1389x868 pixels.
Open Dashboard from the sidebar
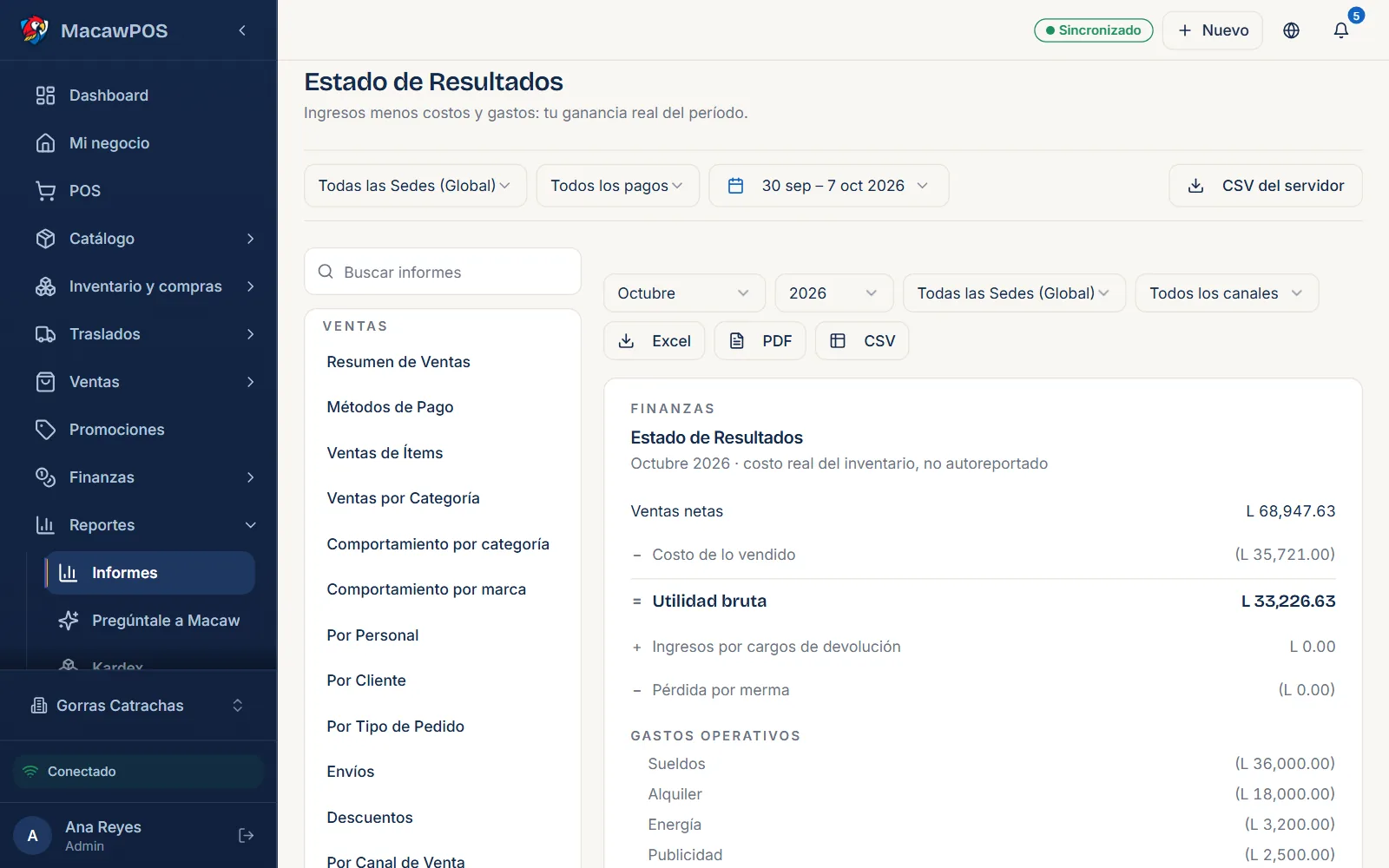click(x=139, y=95)
